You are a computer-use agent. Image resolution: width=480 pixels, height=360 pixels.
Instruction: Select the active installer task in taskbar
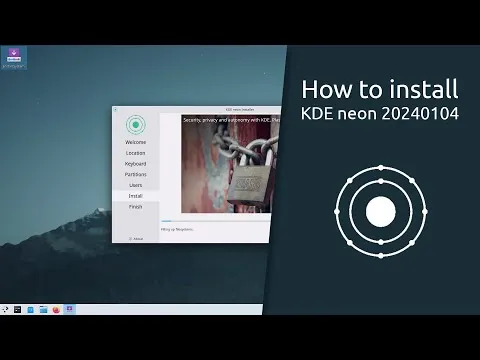(69, 309)
